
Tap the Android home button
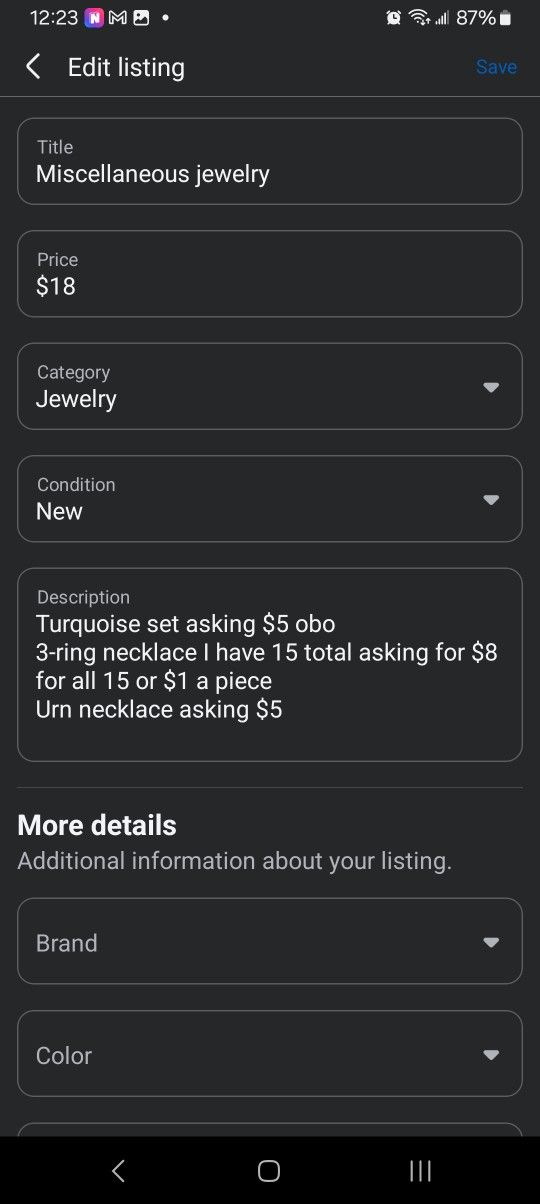[x=269, y=1171]
